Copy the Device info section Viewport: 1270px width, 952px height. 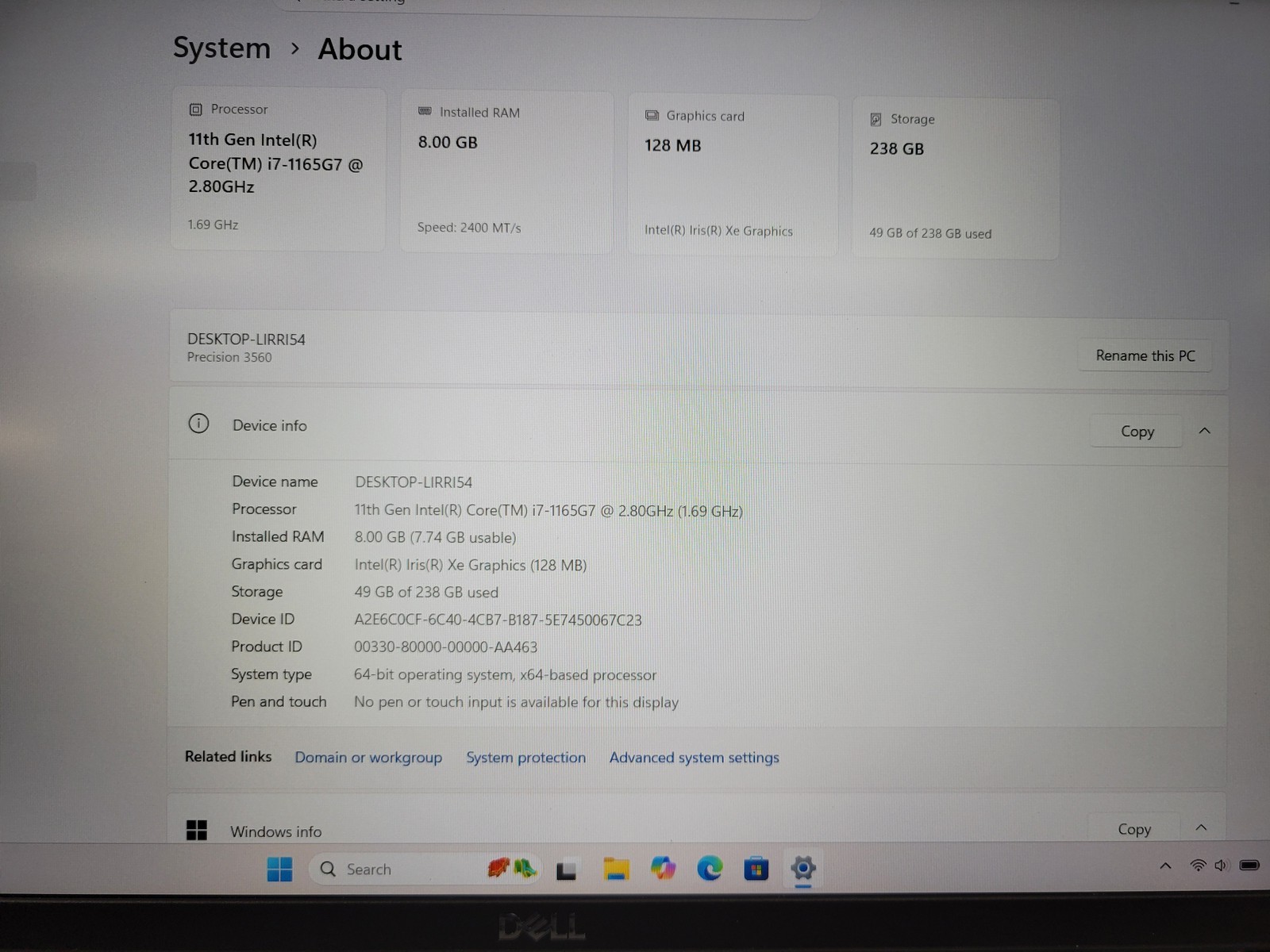(1137, 431)
